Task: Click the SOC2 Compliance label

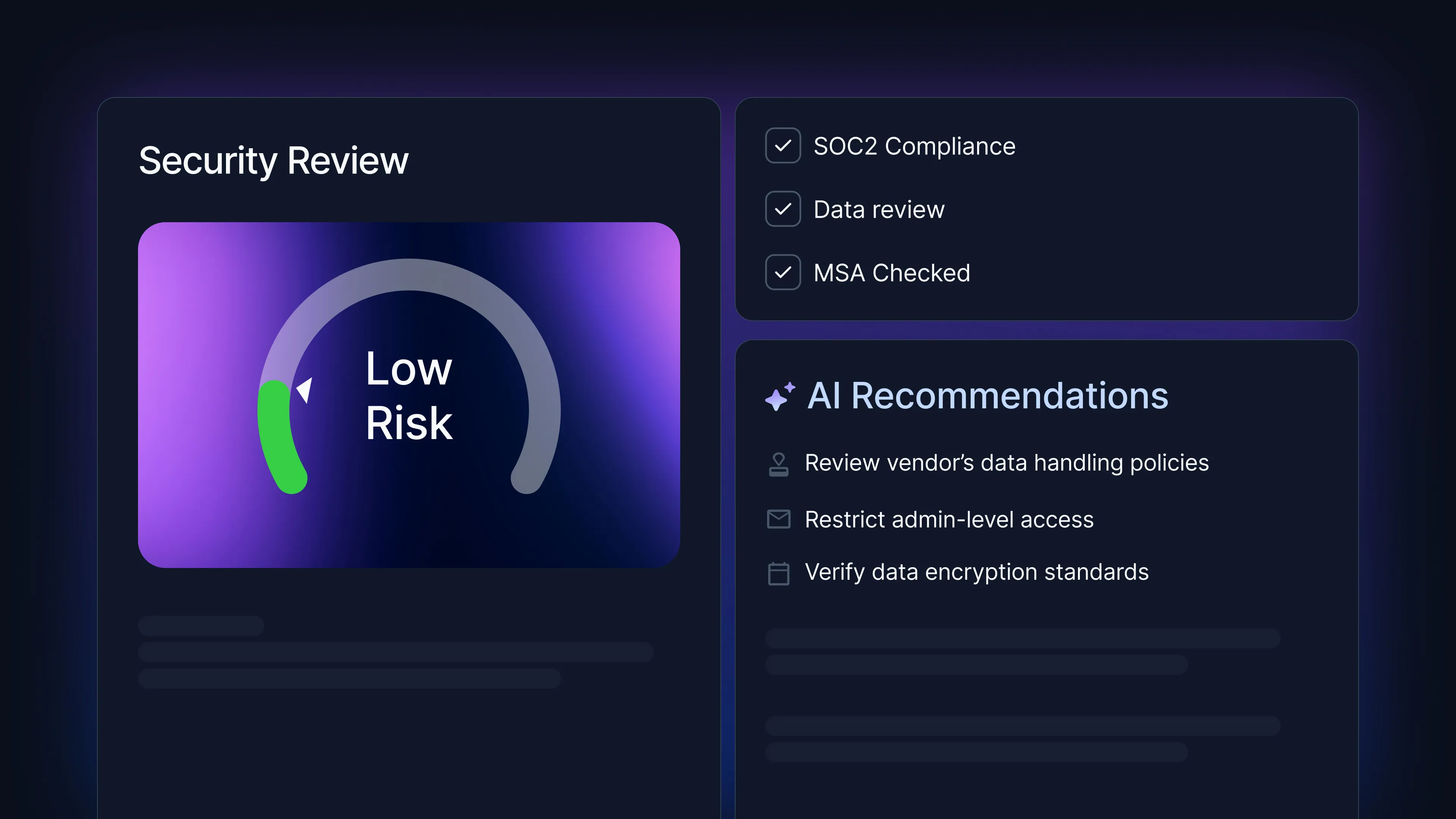Action: point(914,146)
